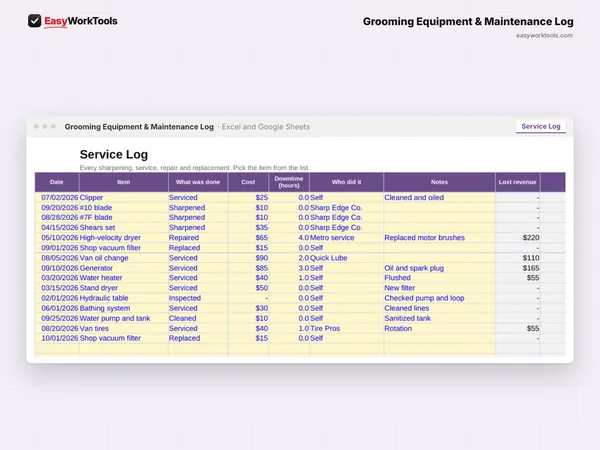Select the Cost column header
This screenshot has height=450, width=600.
click(248, 182)
